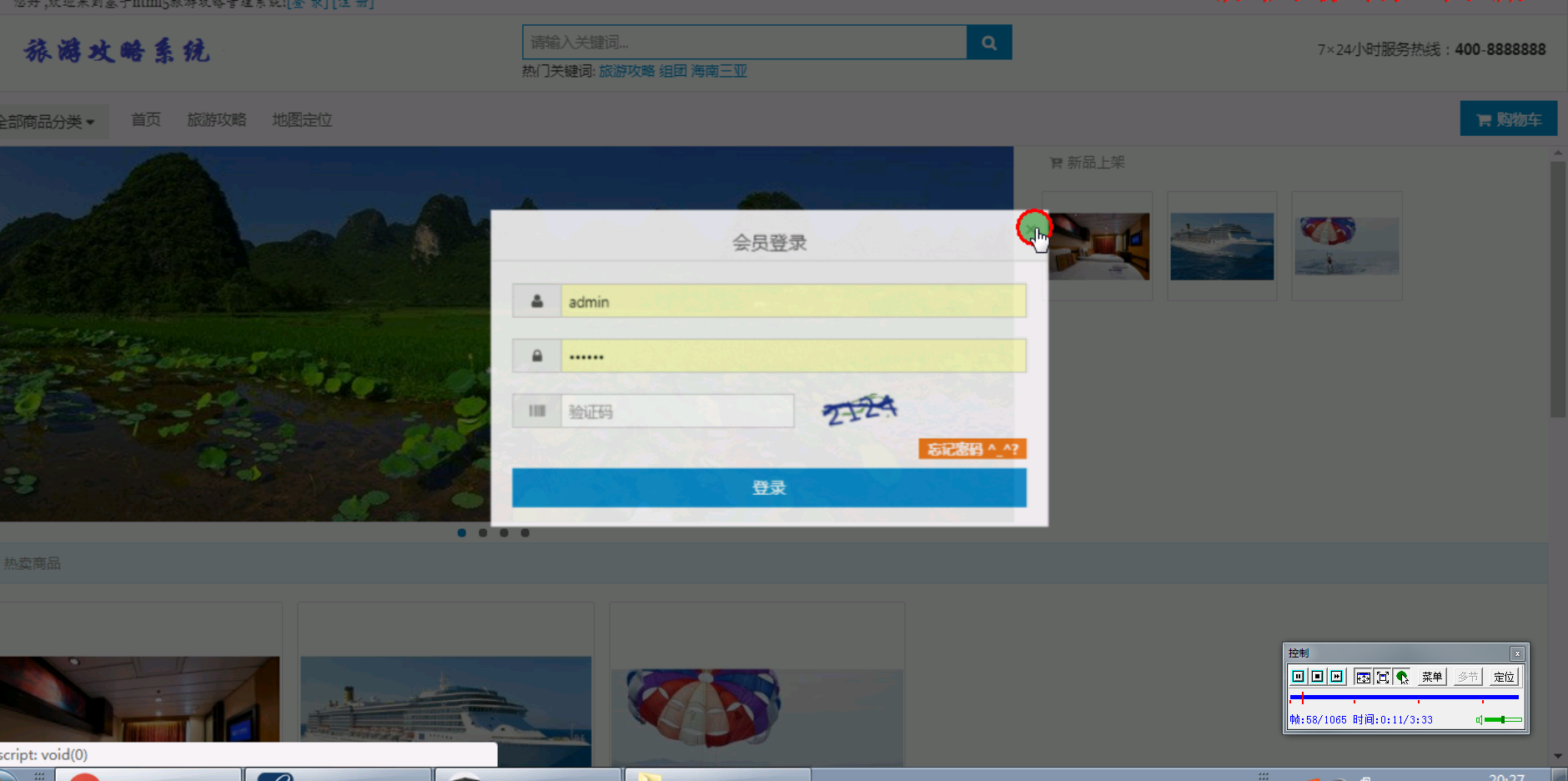
Task: Open the hotel room thumbnail under 新品上架
Action: (1099, 246)
